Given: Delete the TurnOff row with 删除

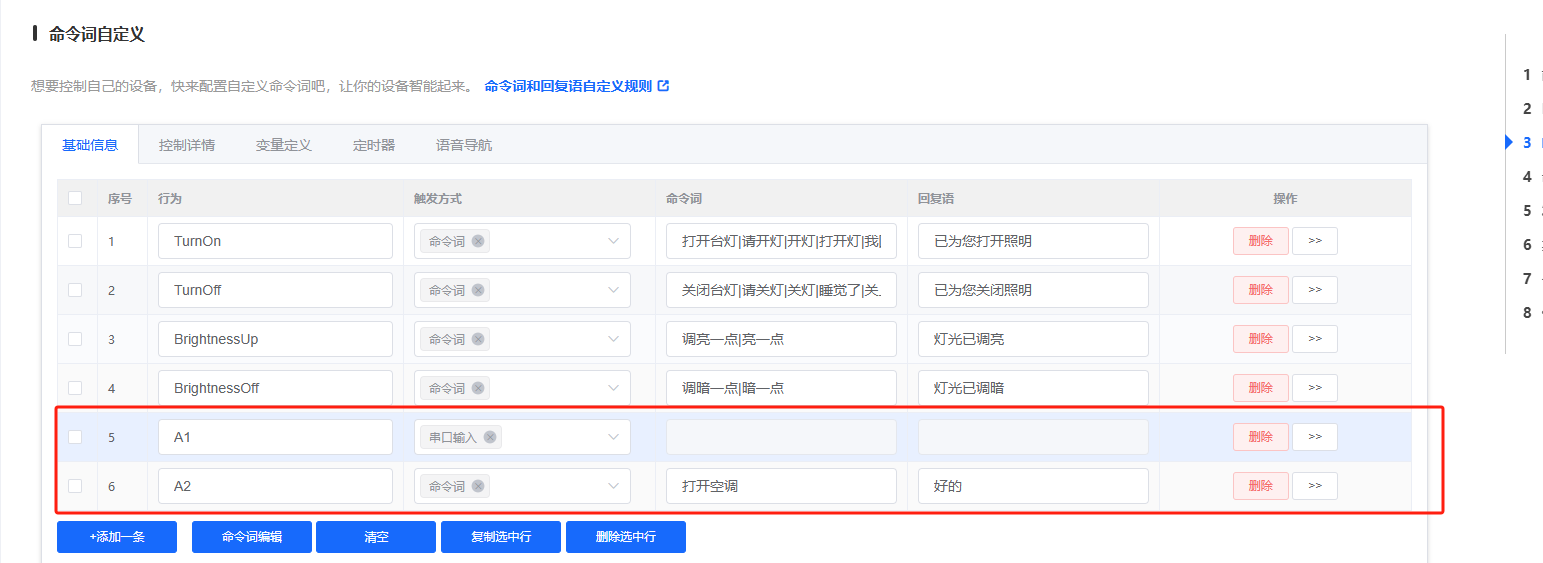Looking at the screenshot, I should pyautogui.click(x=1261, y=290).
